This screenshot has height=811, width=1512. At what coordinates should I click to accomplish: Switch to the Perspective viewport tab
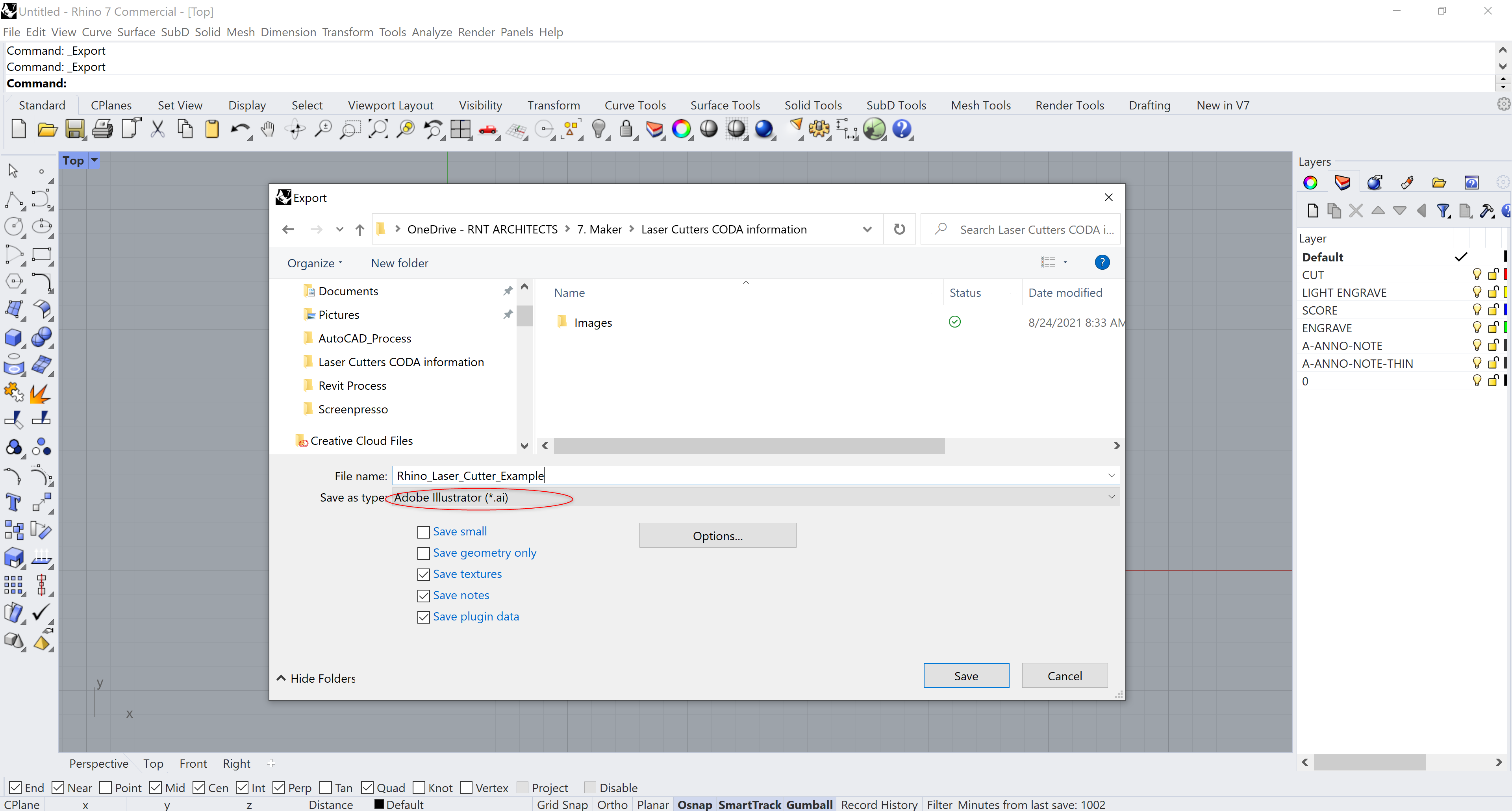coord(98,763)
